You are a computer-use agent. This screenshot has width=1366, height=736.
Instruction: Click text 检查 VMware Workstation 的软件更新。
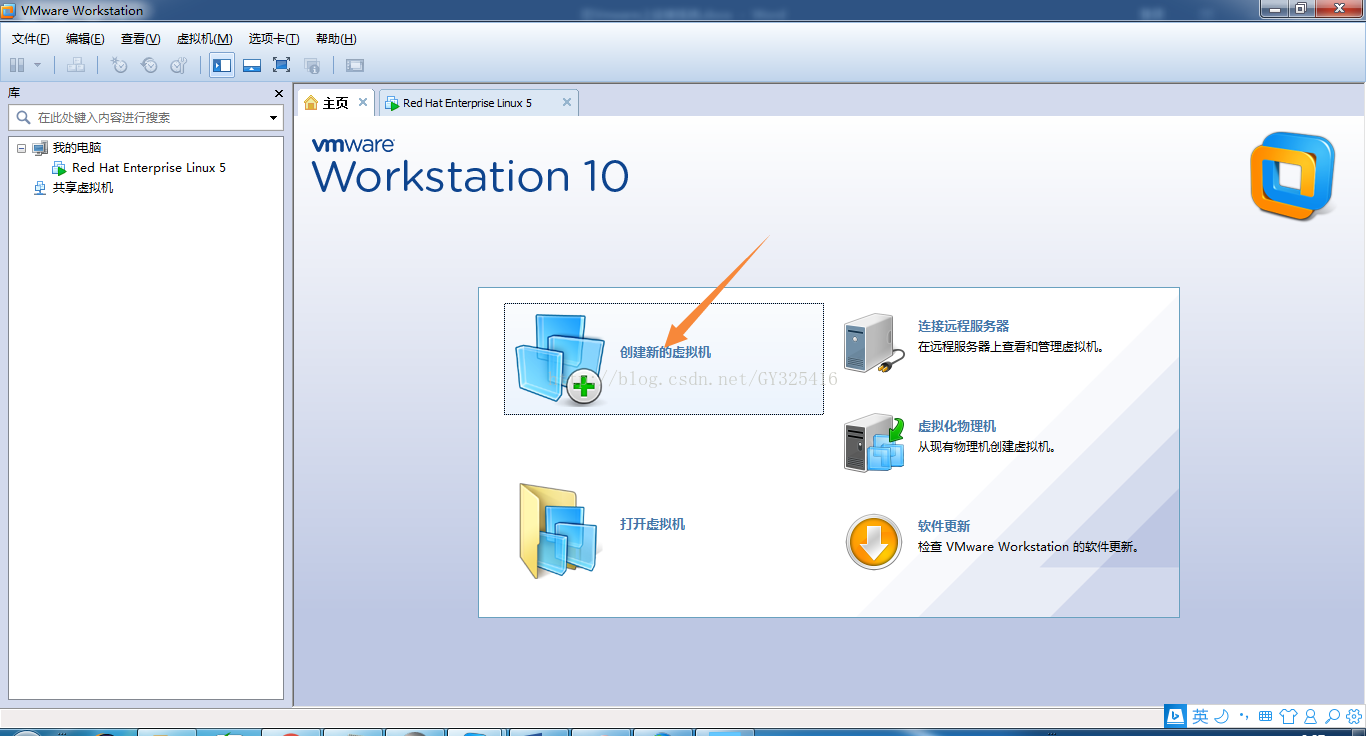[x=1029, y=547]
